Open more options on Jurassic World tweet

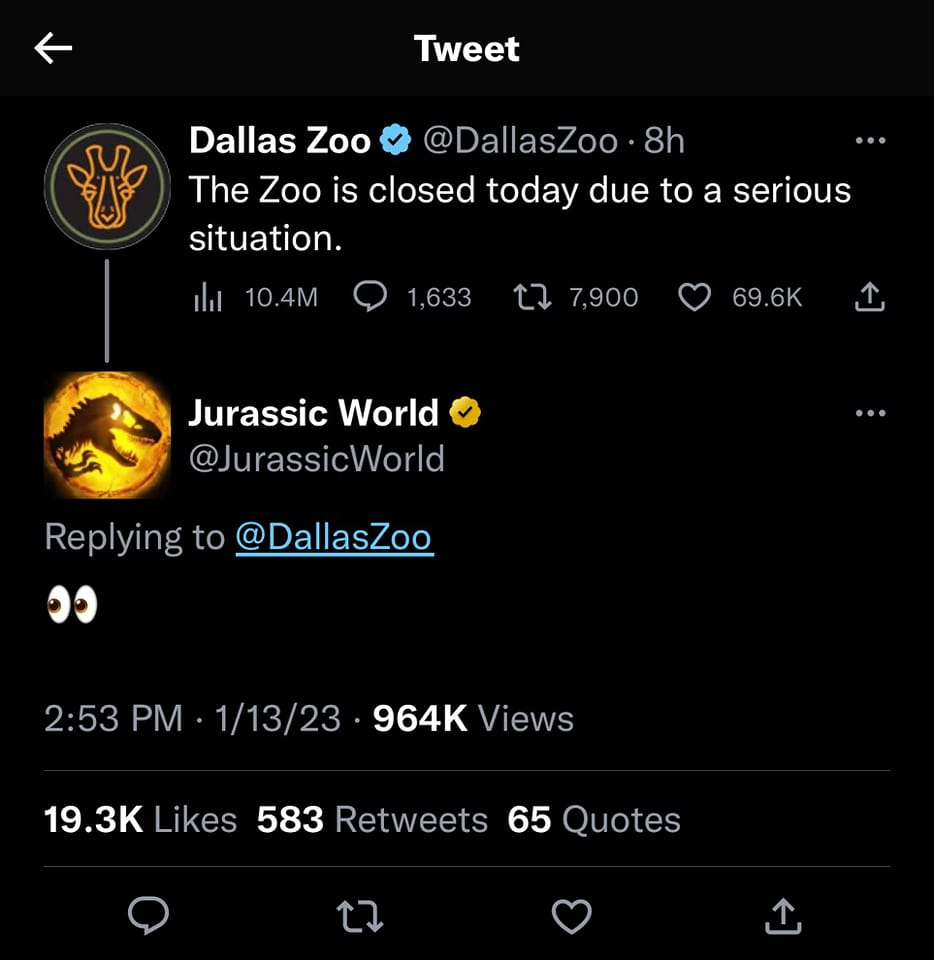[870, 412]
